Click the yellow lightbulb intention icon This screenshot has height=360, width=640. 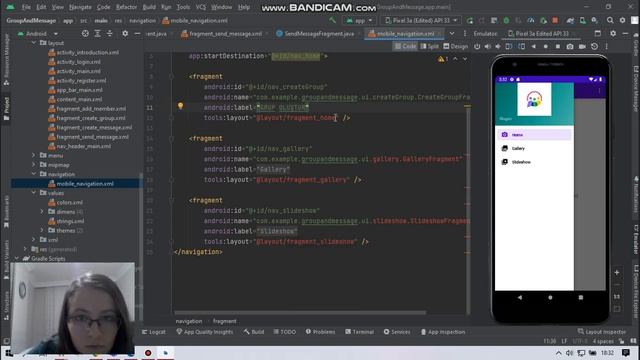(x=180, y=106)
